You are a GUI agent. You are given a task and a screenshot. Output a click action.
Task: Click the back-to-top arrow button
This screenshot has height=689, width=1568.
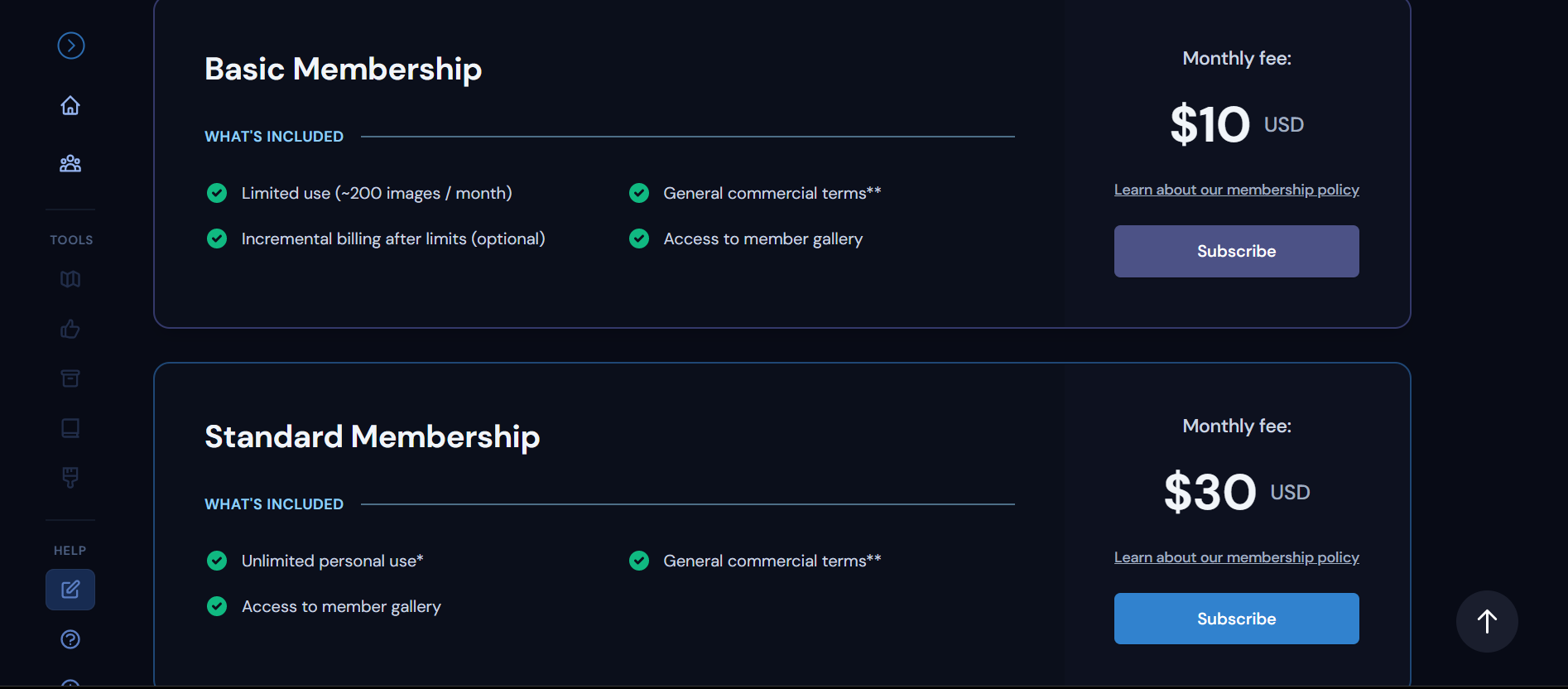(1487, 621)
